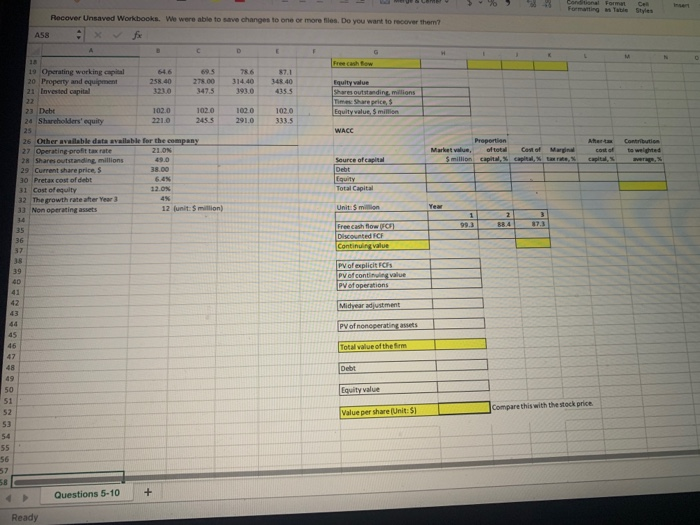This screenshot has width=700, height=525.
Task: Click previous sheet navigation arrow
Action: tap(9, 498)
